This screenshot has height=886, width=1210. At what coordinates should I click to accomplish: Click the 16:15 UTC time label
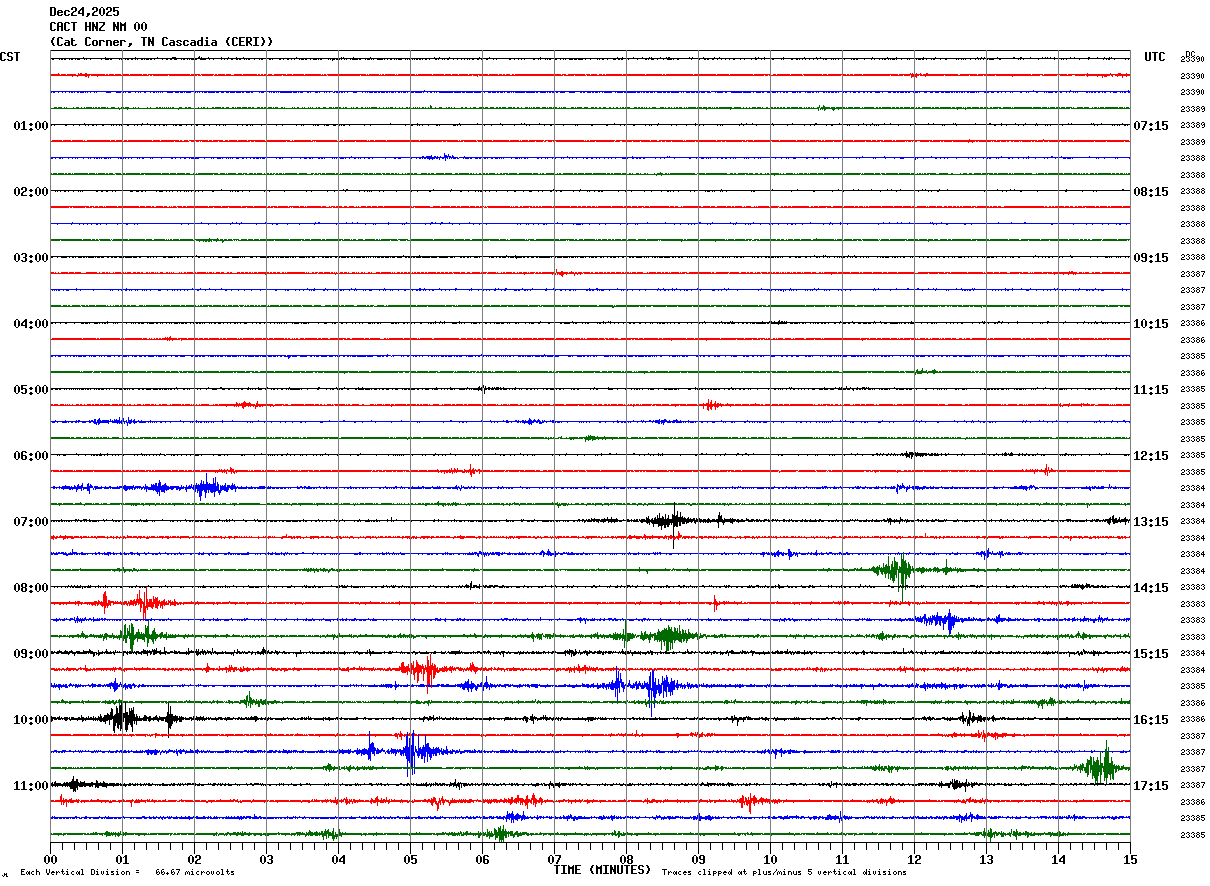coord(1151,720)
